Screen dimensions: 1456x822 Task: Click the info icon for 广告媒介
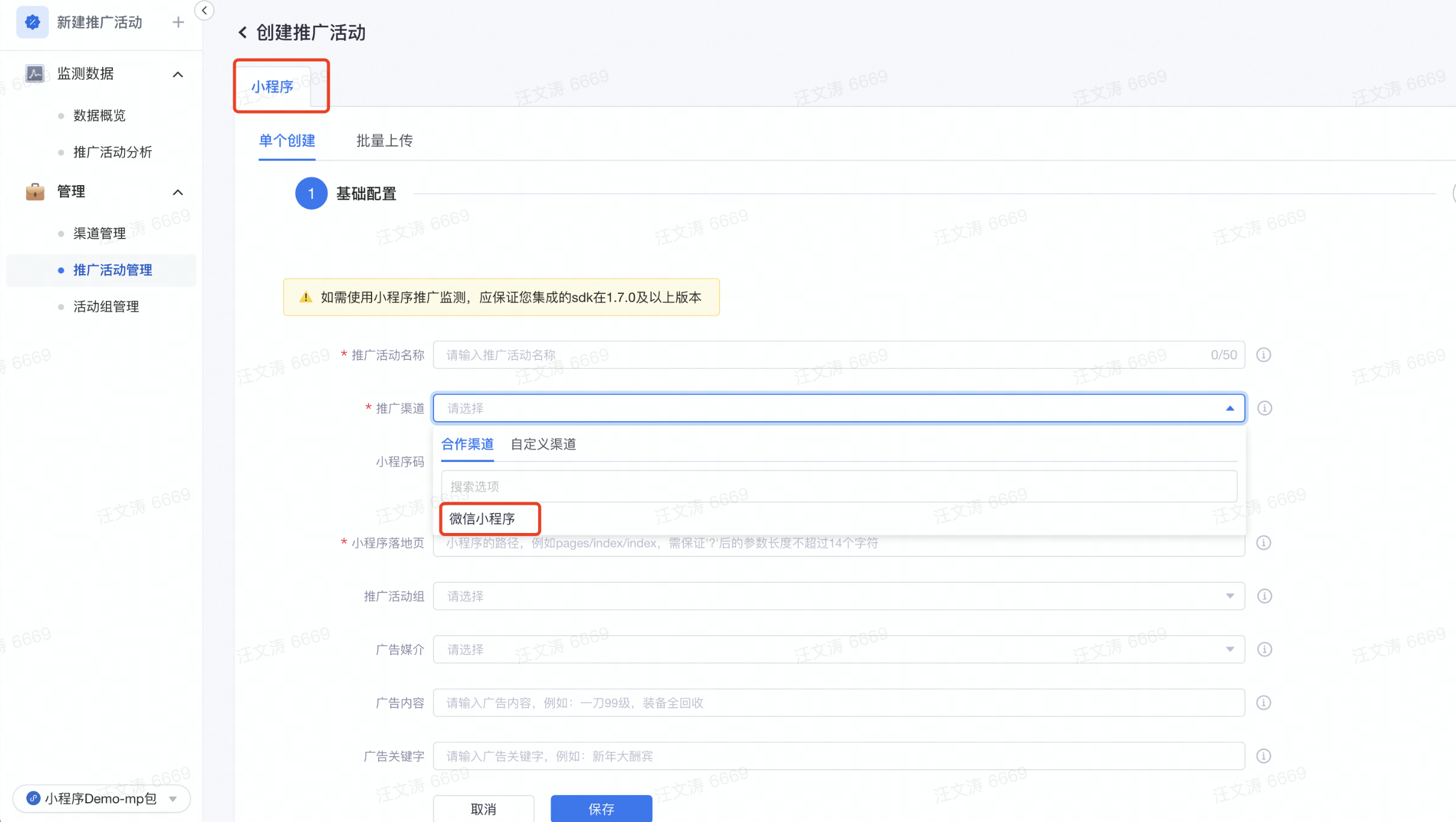[1264, 650]
